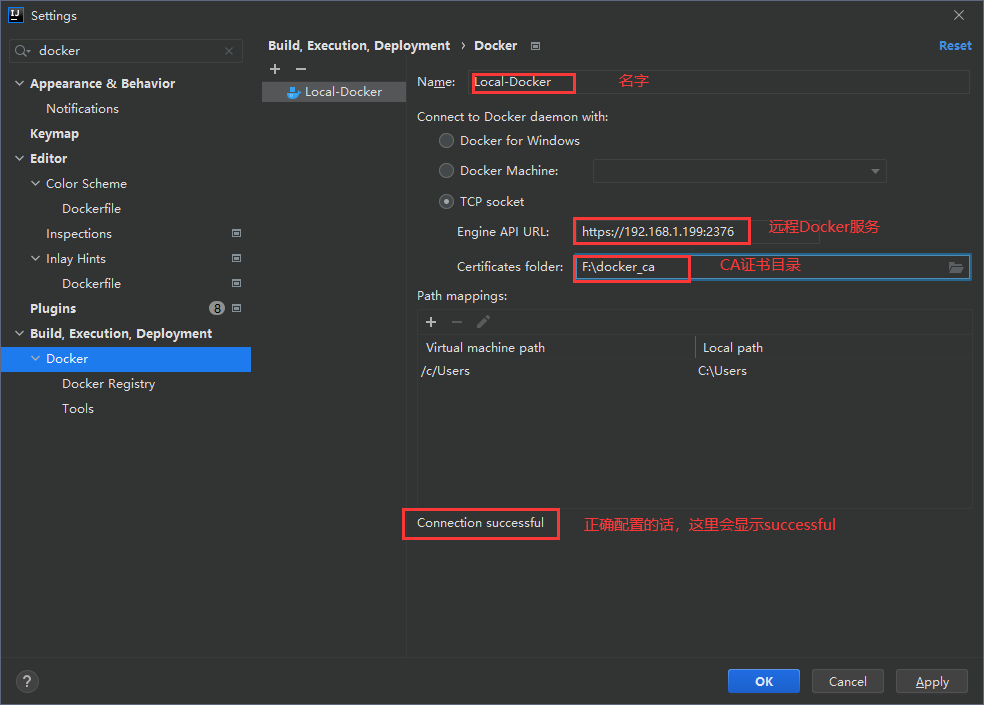Click the IntelliJ logo in the title bar
Image resolution: width=984 pixels, height=705 pixels.
16,15
